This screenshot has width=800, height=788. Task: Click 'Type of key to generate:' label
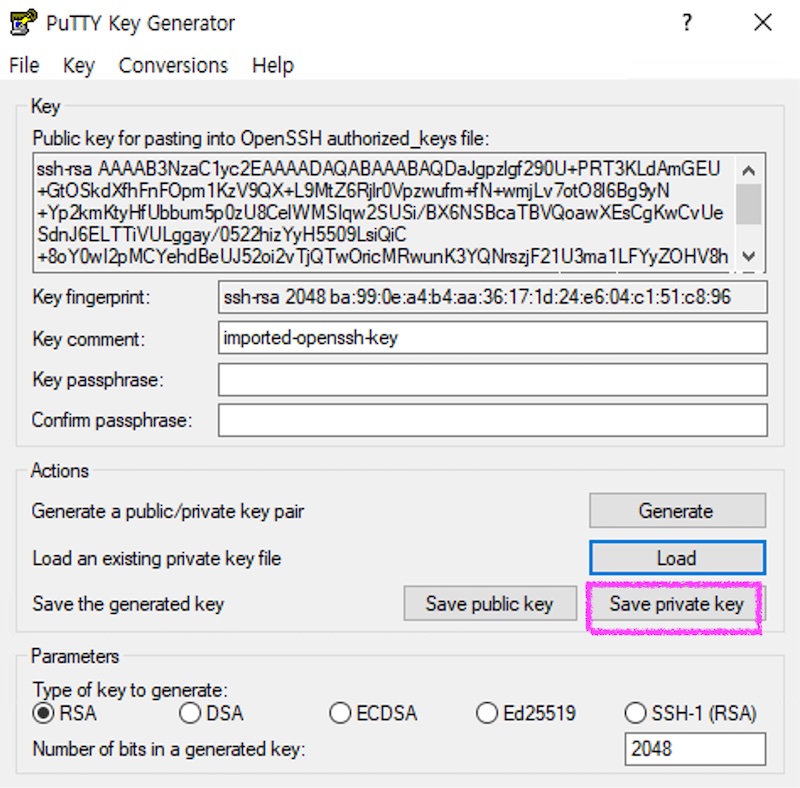[130, 690]
